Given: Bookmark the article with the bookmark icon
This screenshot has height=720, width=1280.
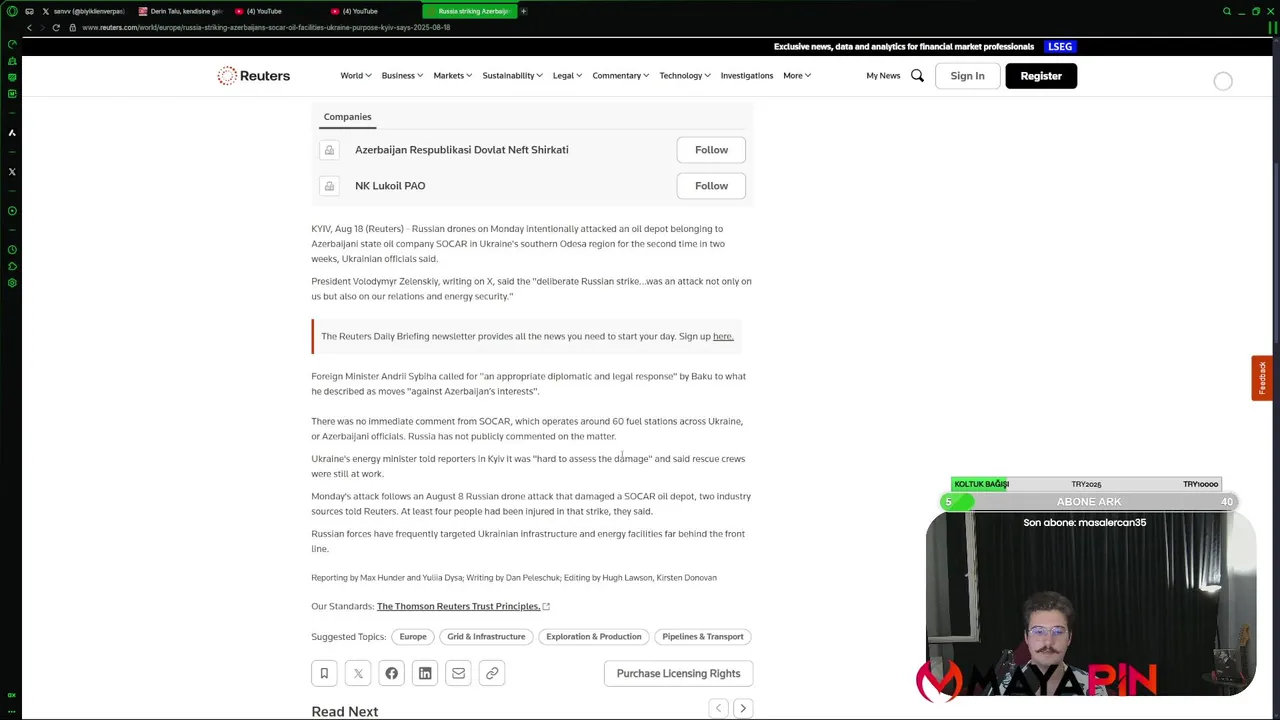Looking at the screenshot, I should (x=324, y=673).
